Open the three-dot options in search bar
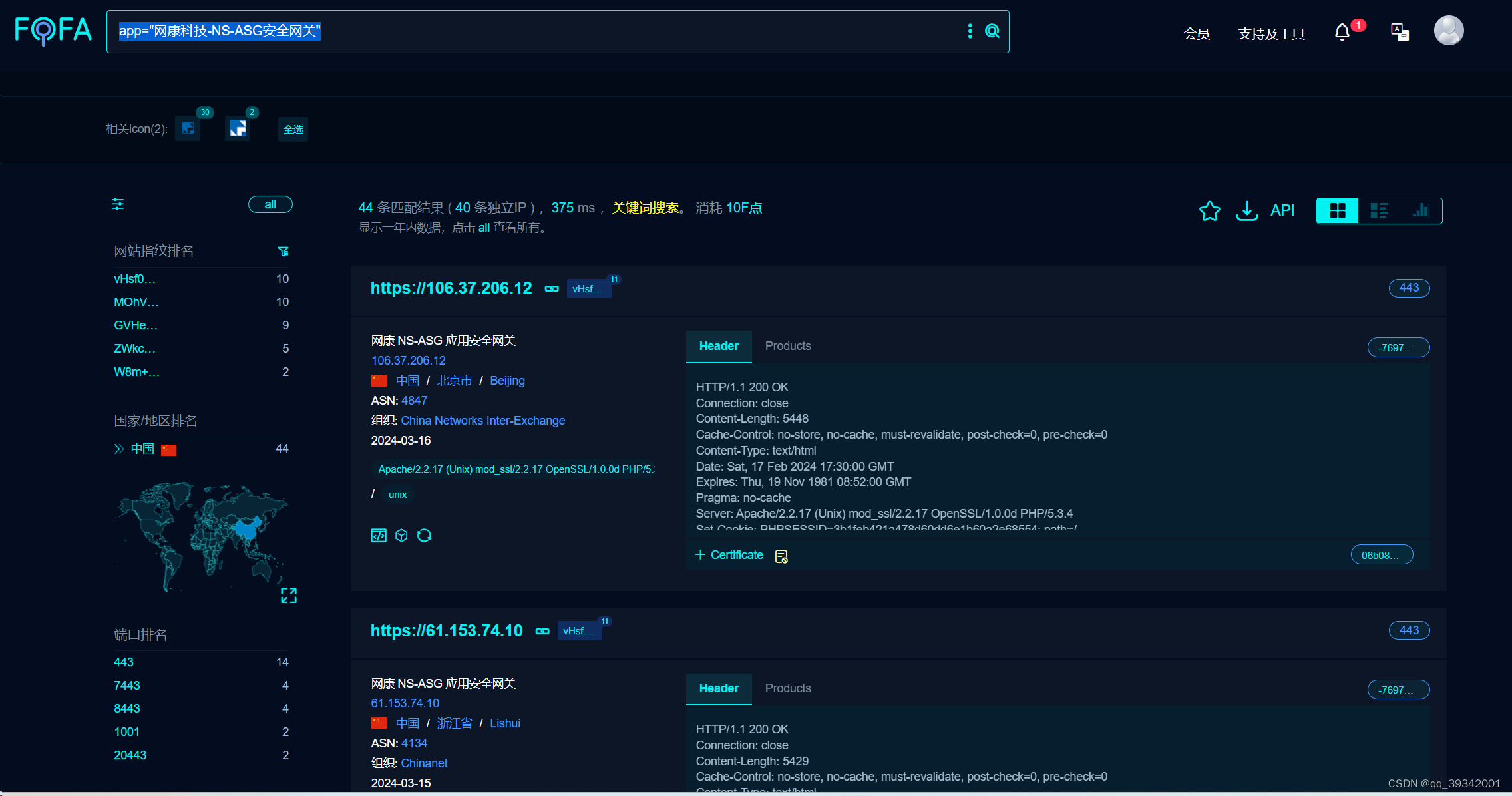 pos(970,31)
